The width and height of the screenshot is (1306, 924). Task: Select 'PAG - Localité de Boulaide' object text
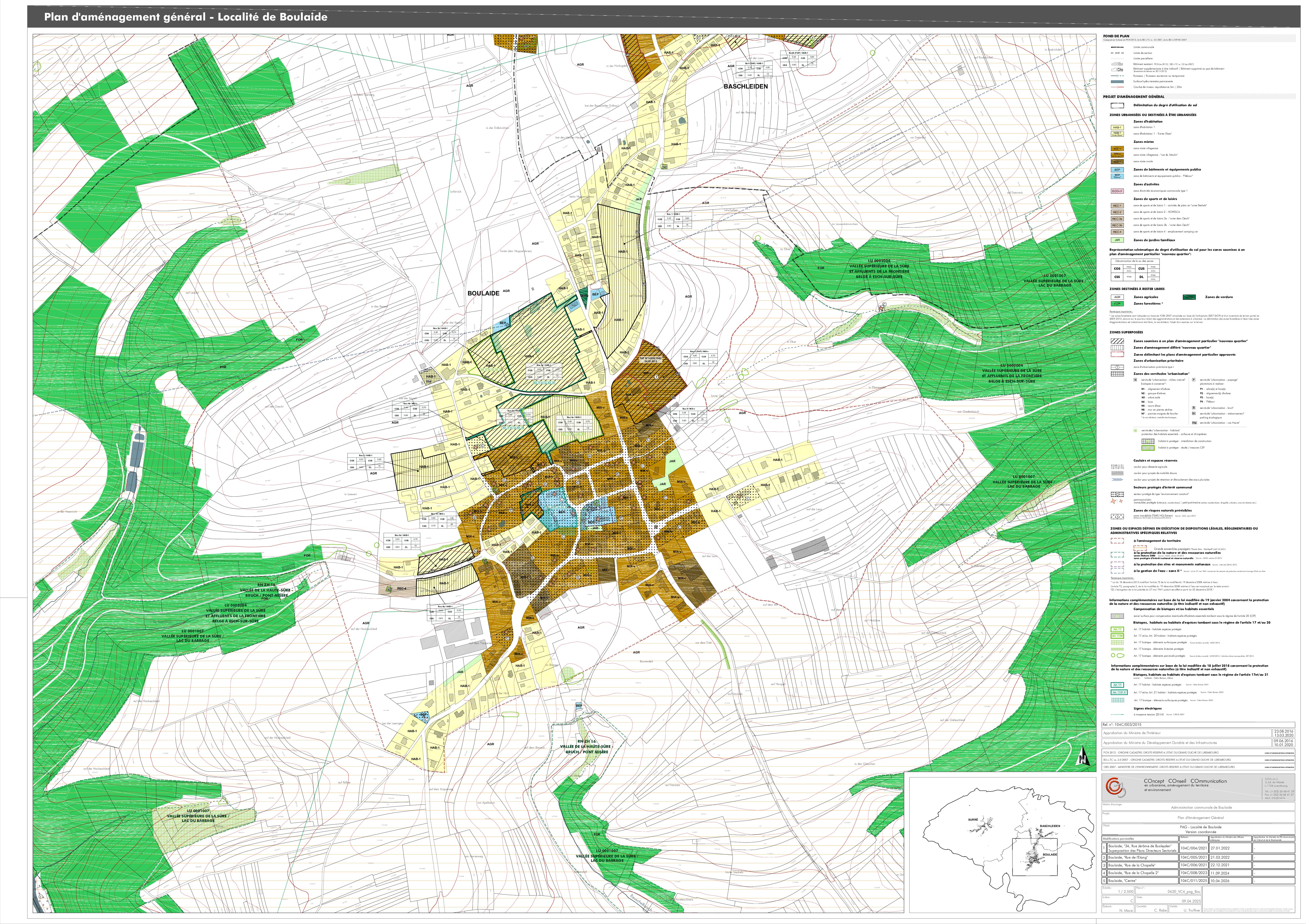tap(1200, 827)
